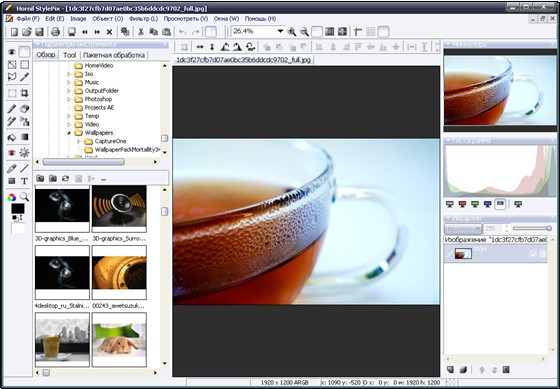The image size is (560, 389).
Task: Select the Red Eye removal tool
Action: pyautogui.click(x=12, y=153)
